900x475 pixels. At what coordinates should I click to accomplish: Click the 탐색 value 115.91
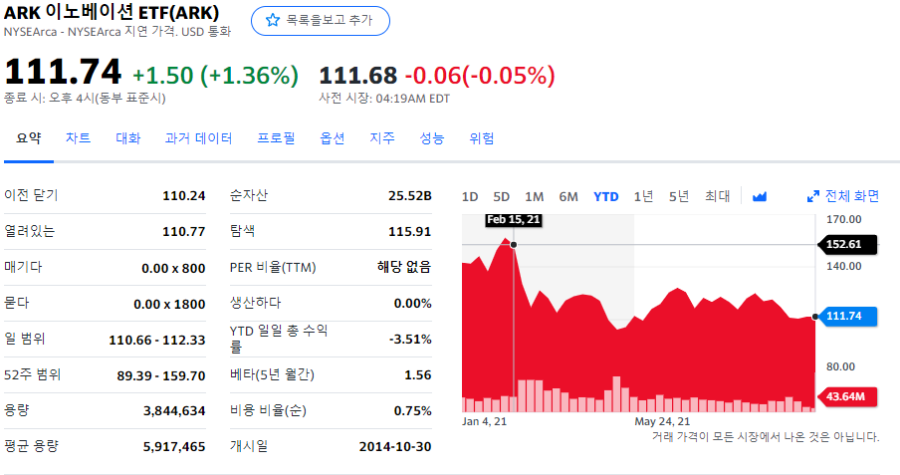click(x=410, y=232)
